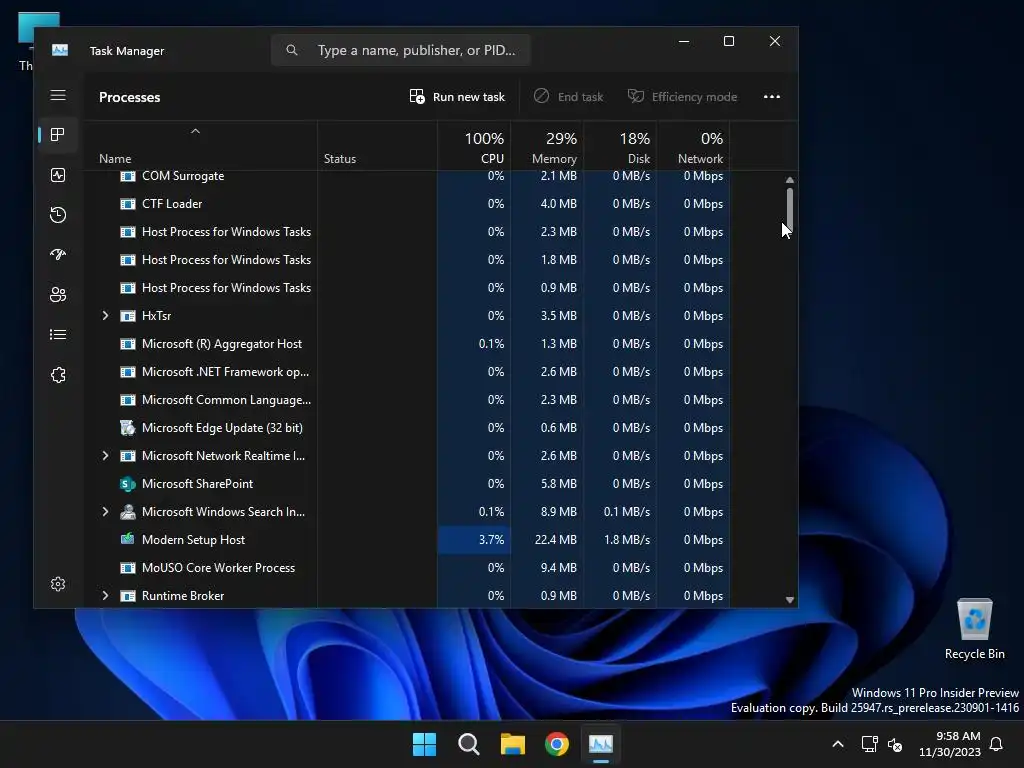Viewport: 1024px width, 768px height.
Task: Open the Performance sidebar icon
Action: pos(58,175)
